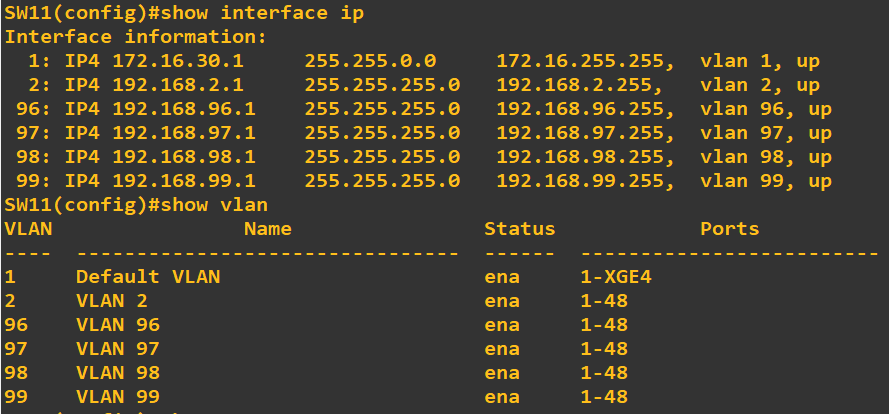889x414 pixels.
Task: Click the 'show vlan' command line
Action: [x=136, y=205]
